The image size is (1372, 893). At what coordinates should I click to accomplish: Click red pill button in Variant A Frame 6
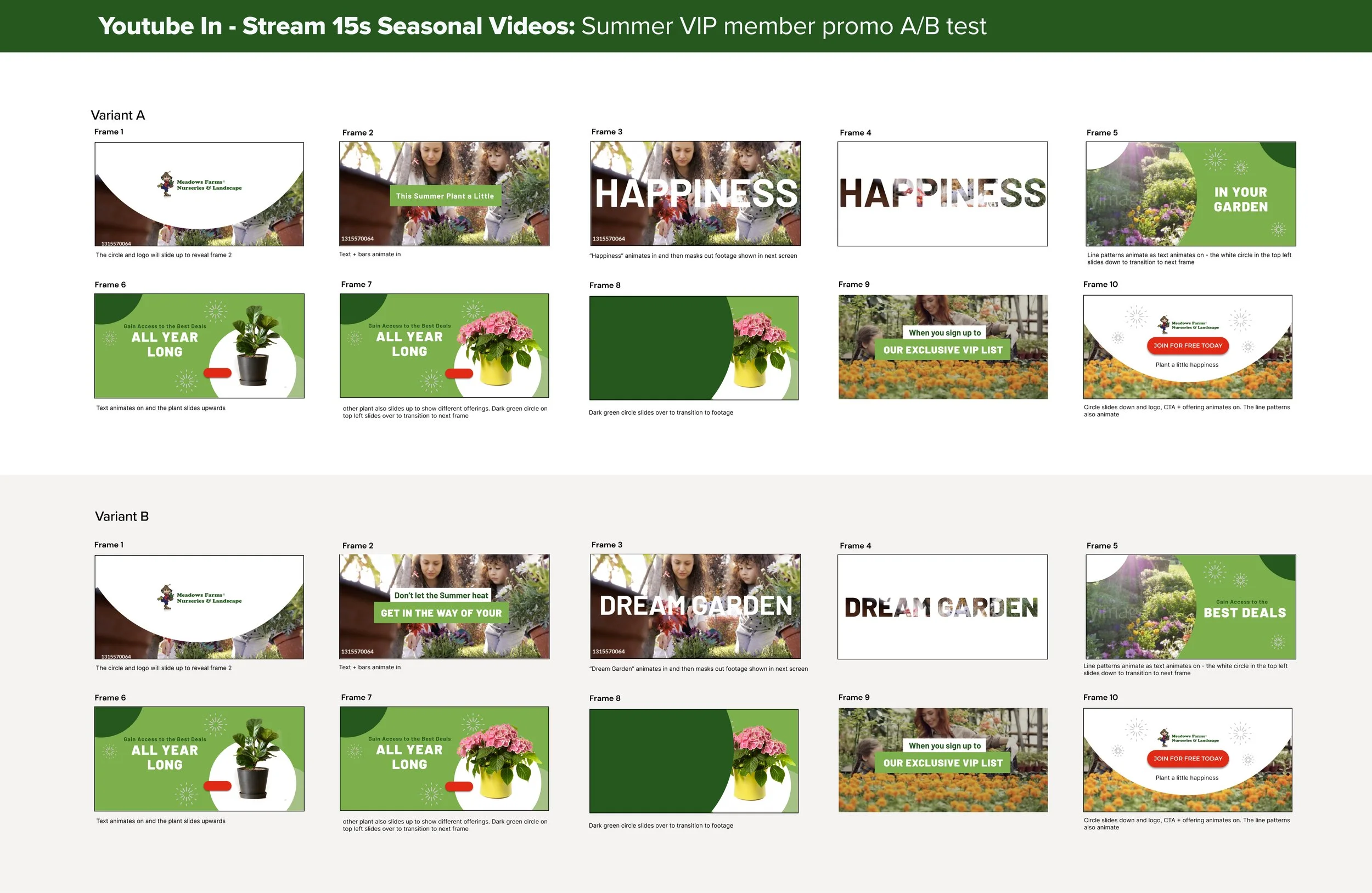click(217, 373)
